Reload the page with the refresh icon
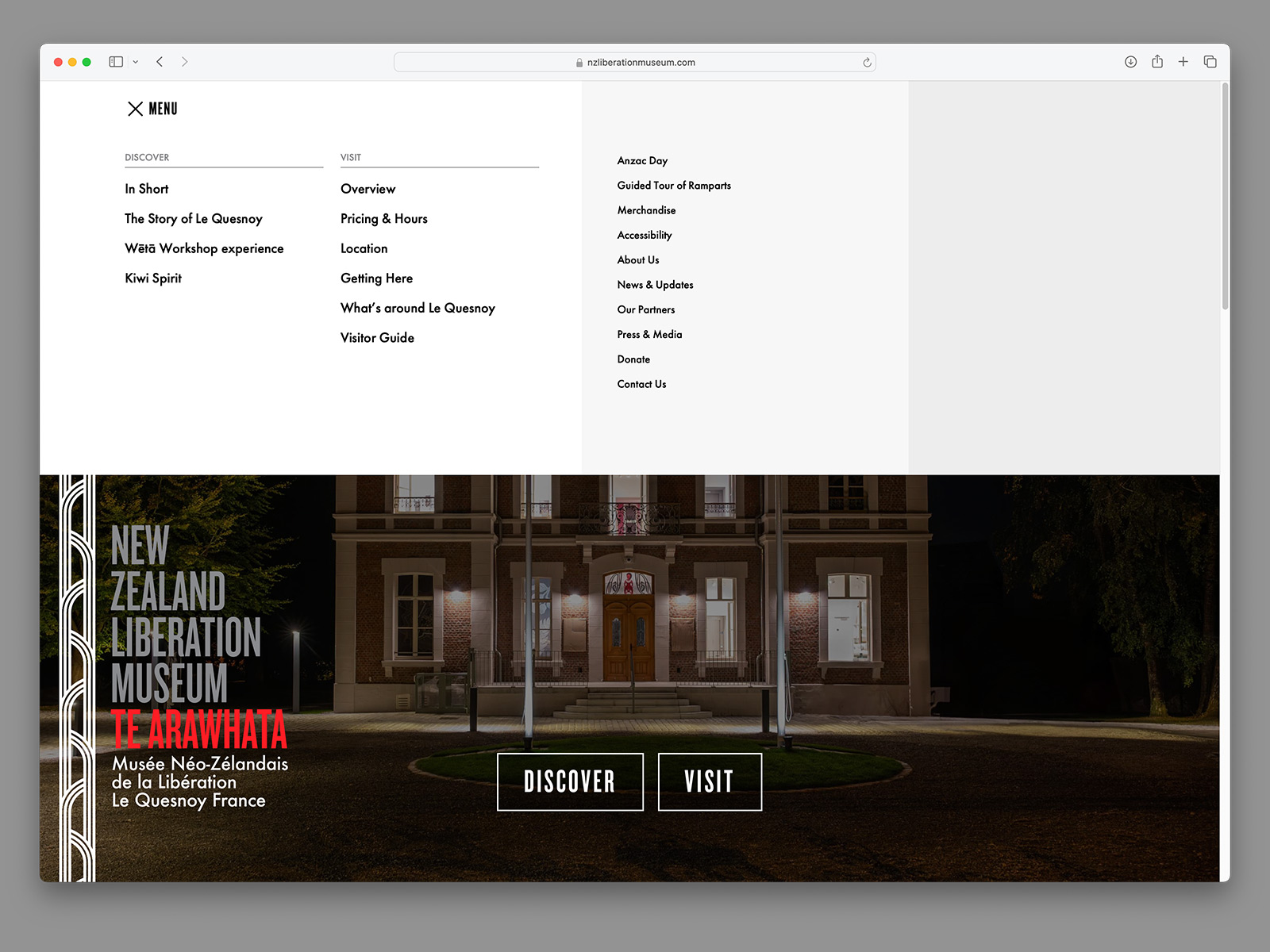Screen dimensions: 1270x952 [867, 62]
